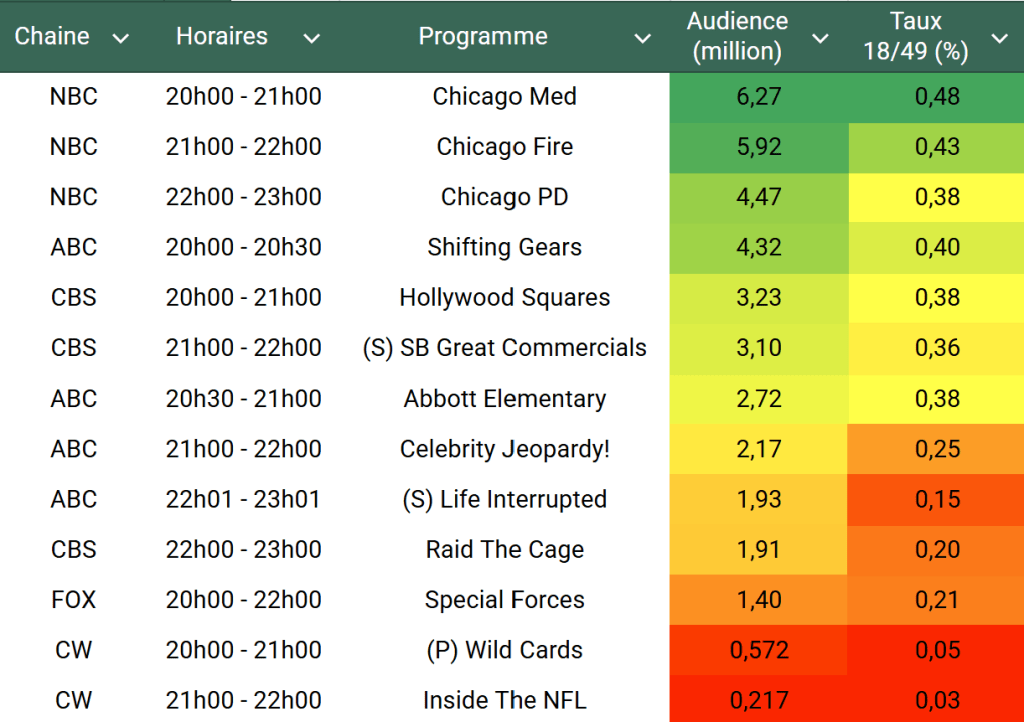Open the Programme column dropdown arrow
Viewport: 1024px width, 722px height.
pos(643,38)
